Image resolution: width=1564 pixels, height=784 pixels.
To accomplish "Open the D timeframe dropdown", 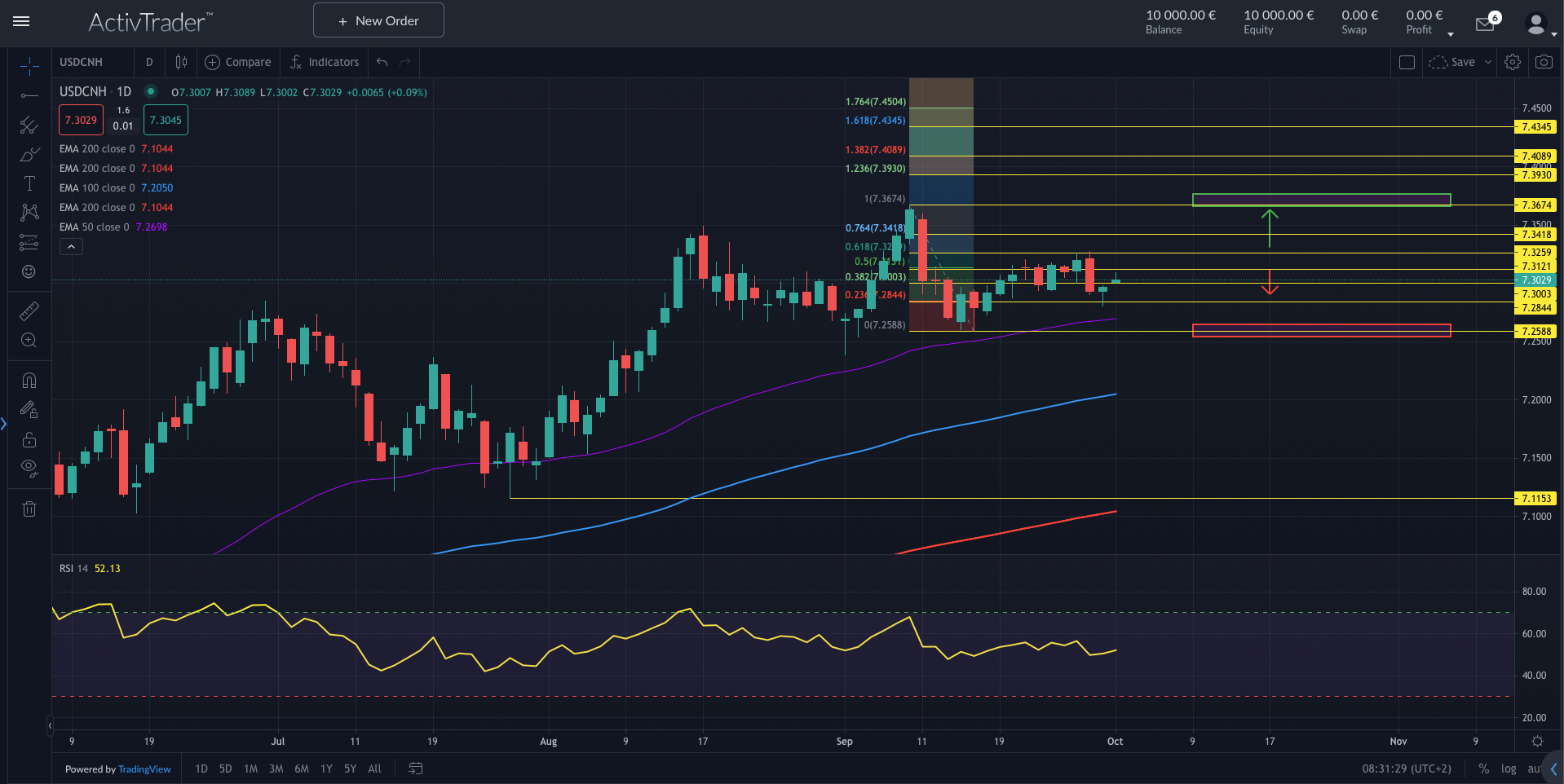I will click(149, 62).
